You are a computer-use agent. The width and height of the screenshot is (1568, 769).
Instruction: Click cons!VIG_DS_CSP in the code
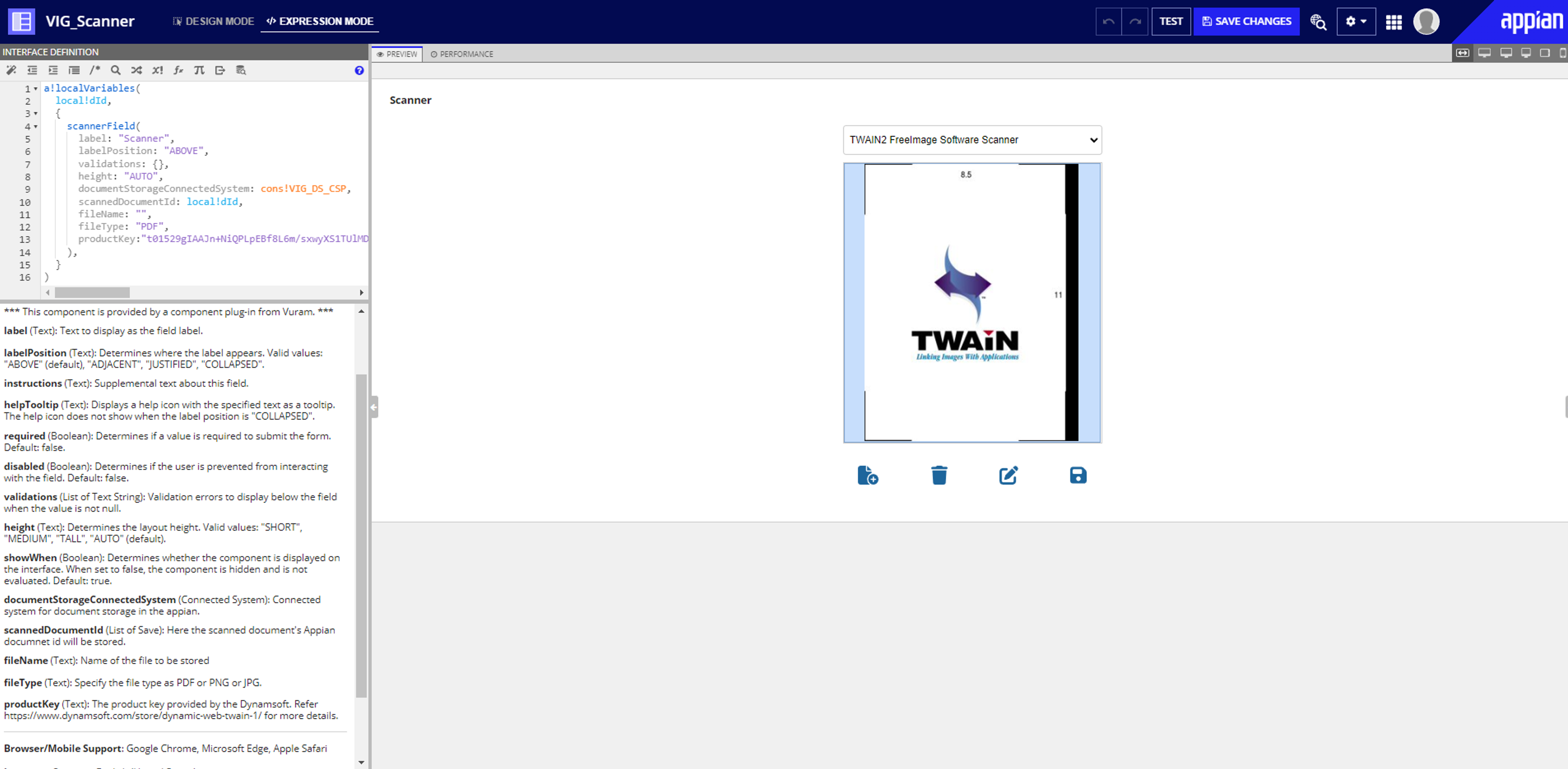tap(303, 189)
